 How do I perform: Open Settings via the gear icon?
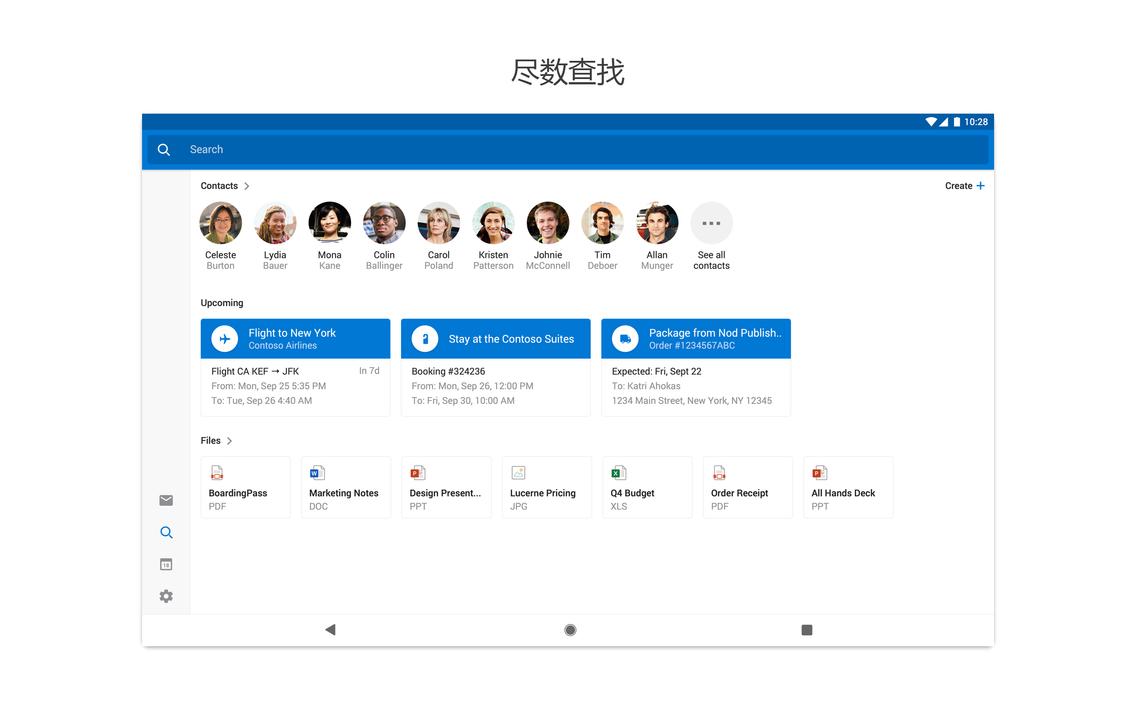click(165, 595)
